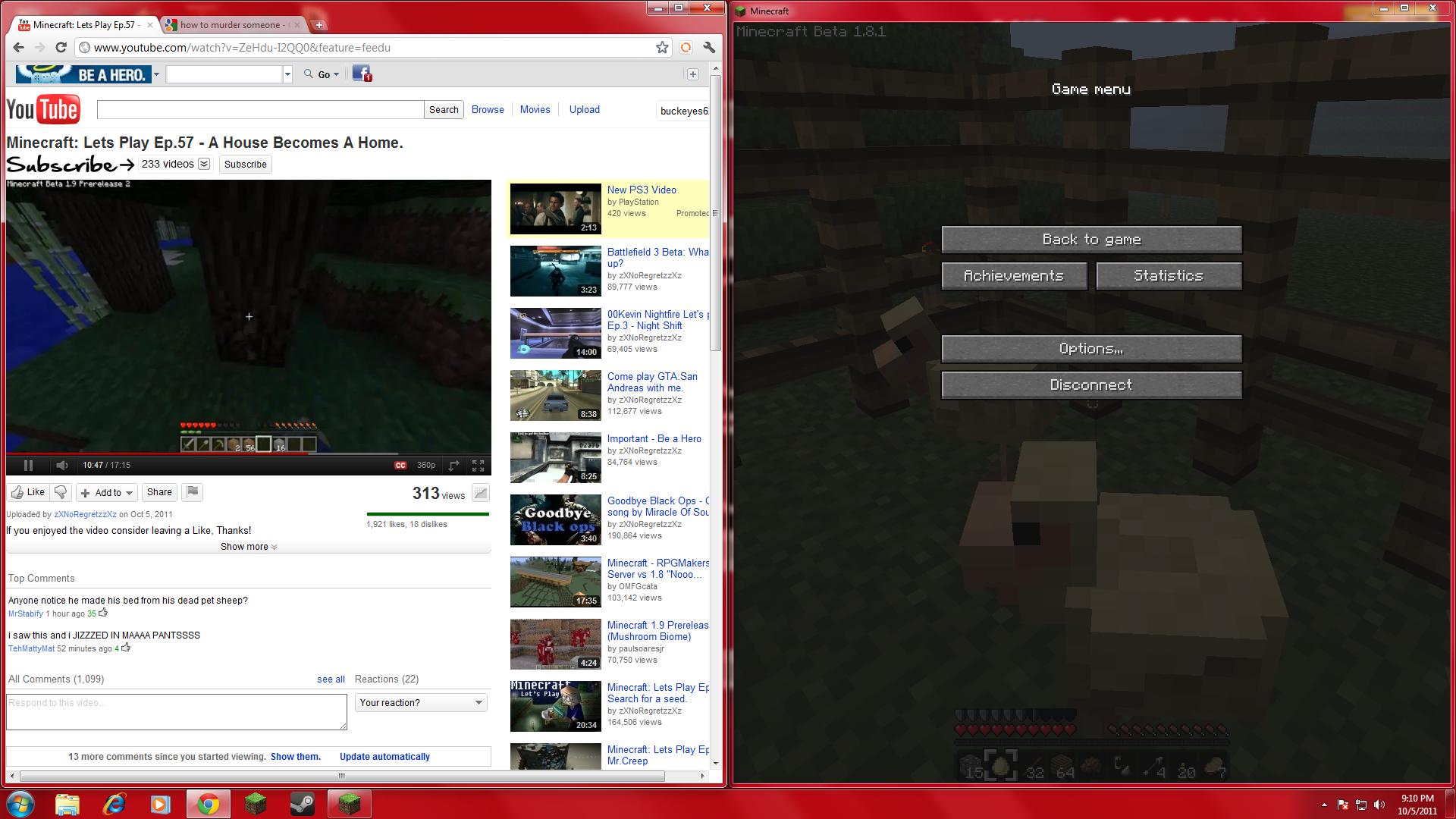Thumbs up TehMattyMat's comment

126,648
